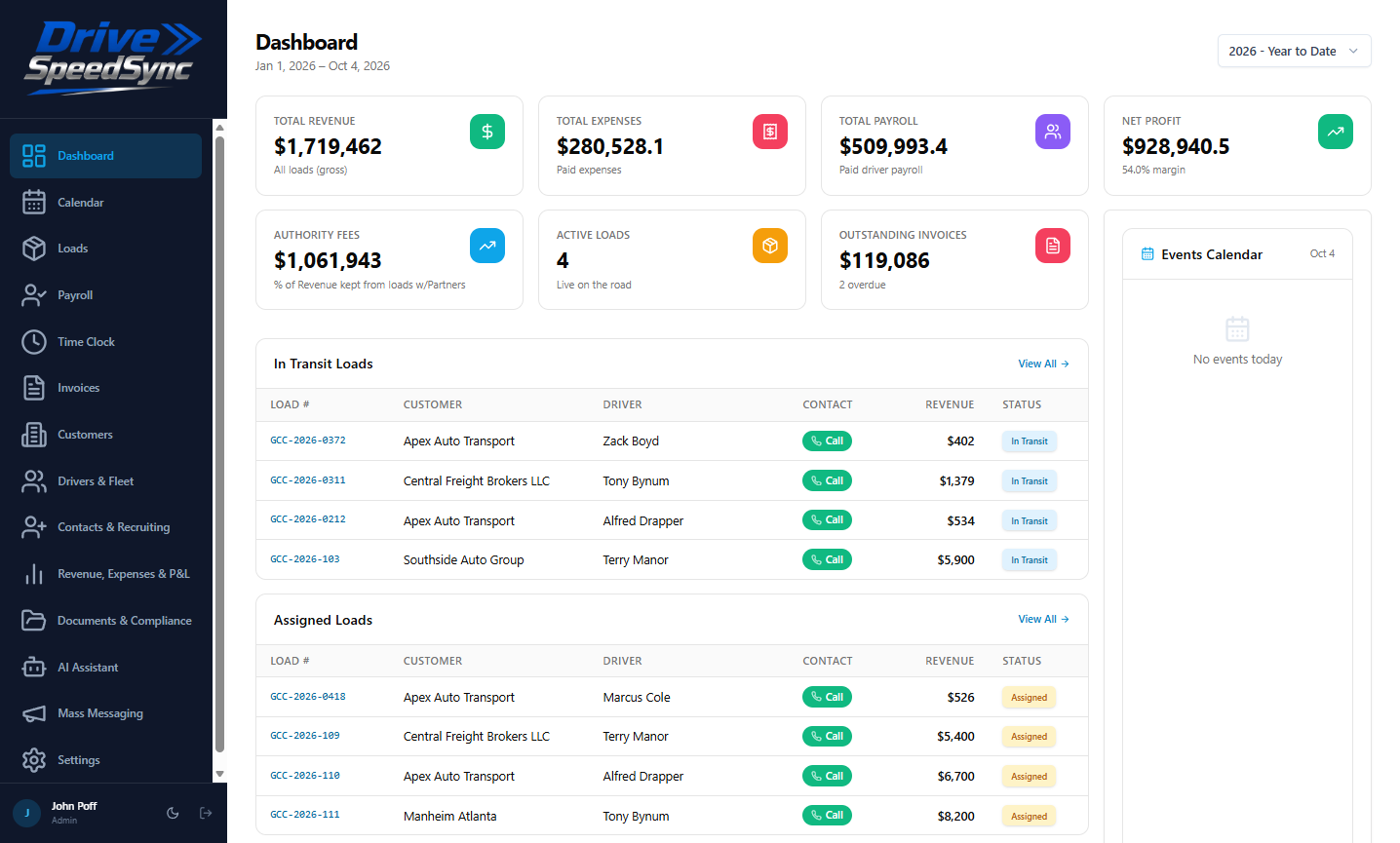1400x843 pixels.
Task: Open Time Clock via its clock icon
Action: [34, 342]
